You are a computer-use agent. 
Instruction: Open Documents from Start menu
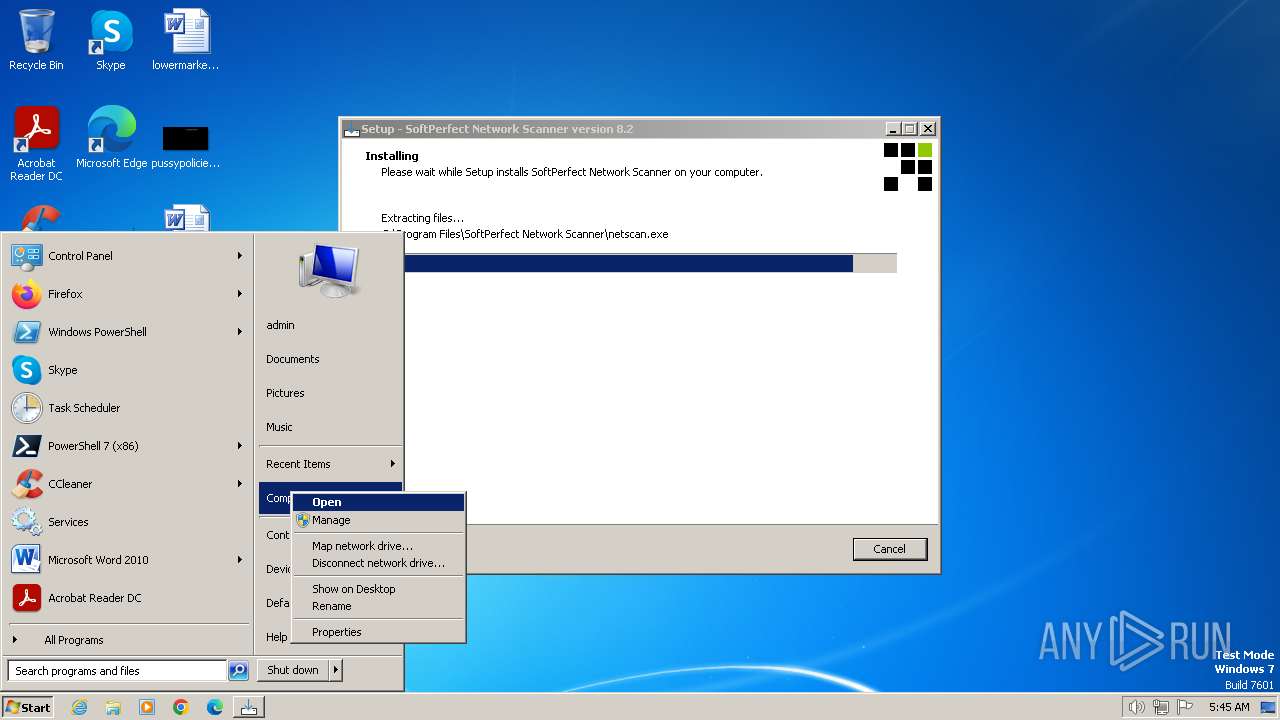330,359
